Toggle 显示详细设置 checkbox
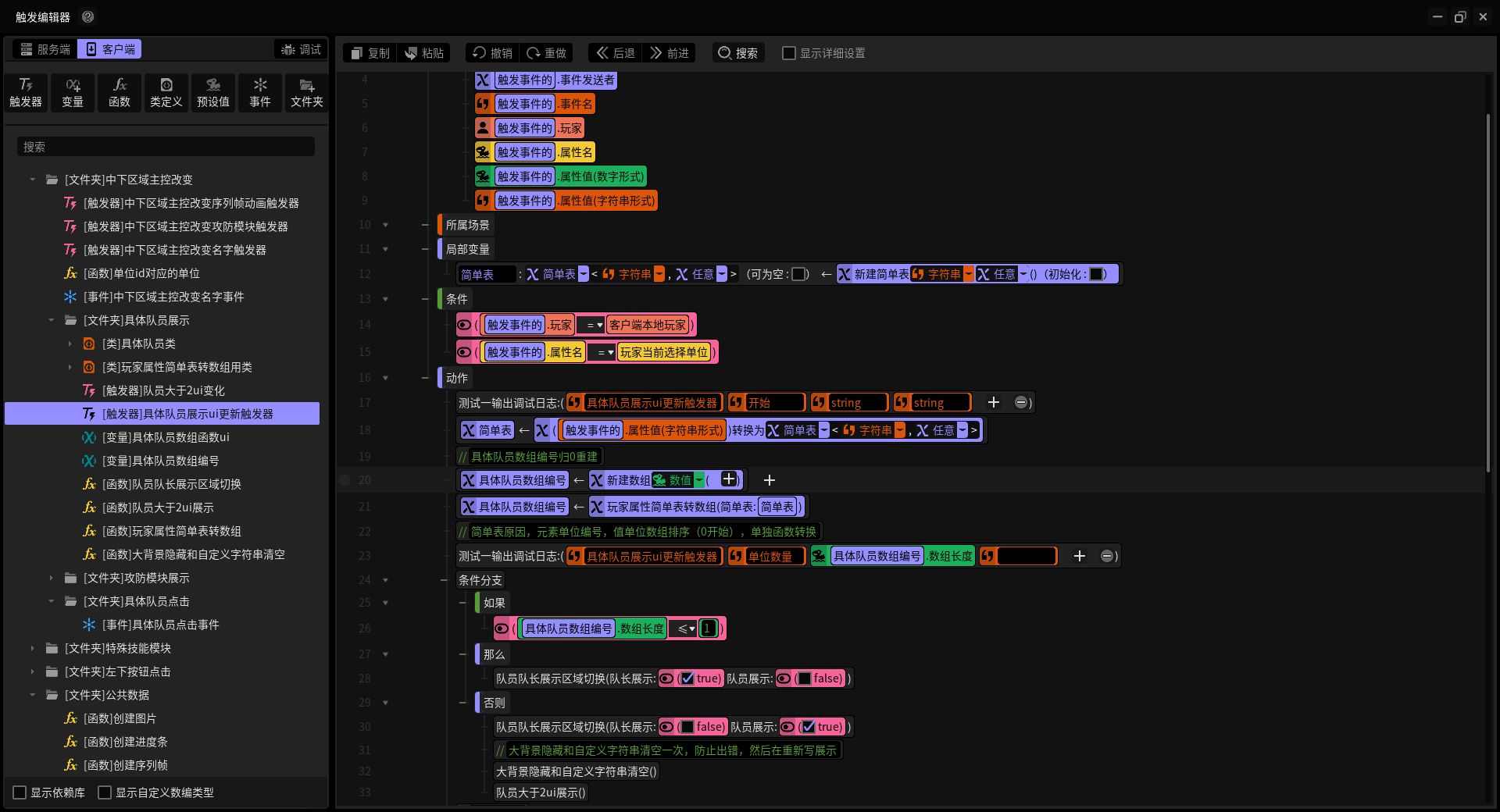This screenshot has width=1500, height=812. point(789,53)
